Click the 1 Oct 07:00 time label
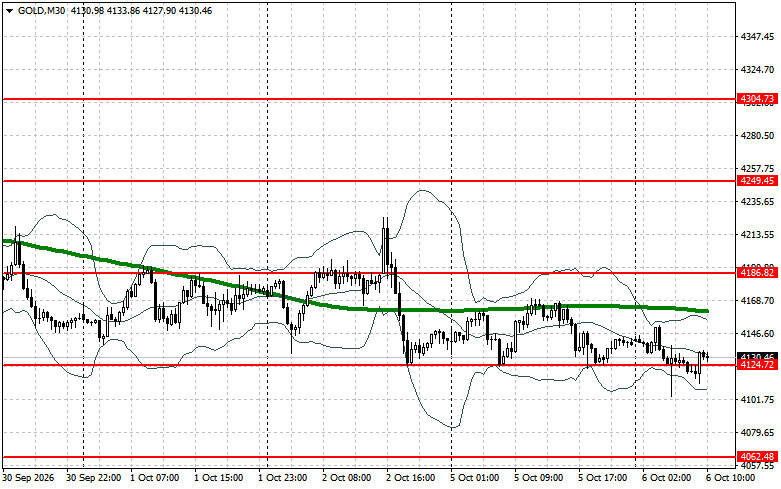The width and height of the screenshot is (781, 489). pos(154,478)
